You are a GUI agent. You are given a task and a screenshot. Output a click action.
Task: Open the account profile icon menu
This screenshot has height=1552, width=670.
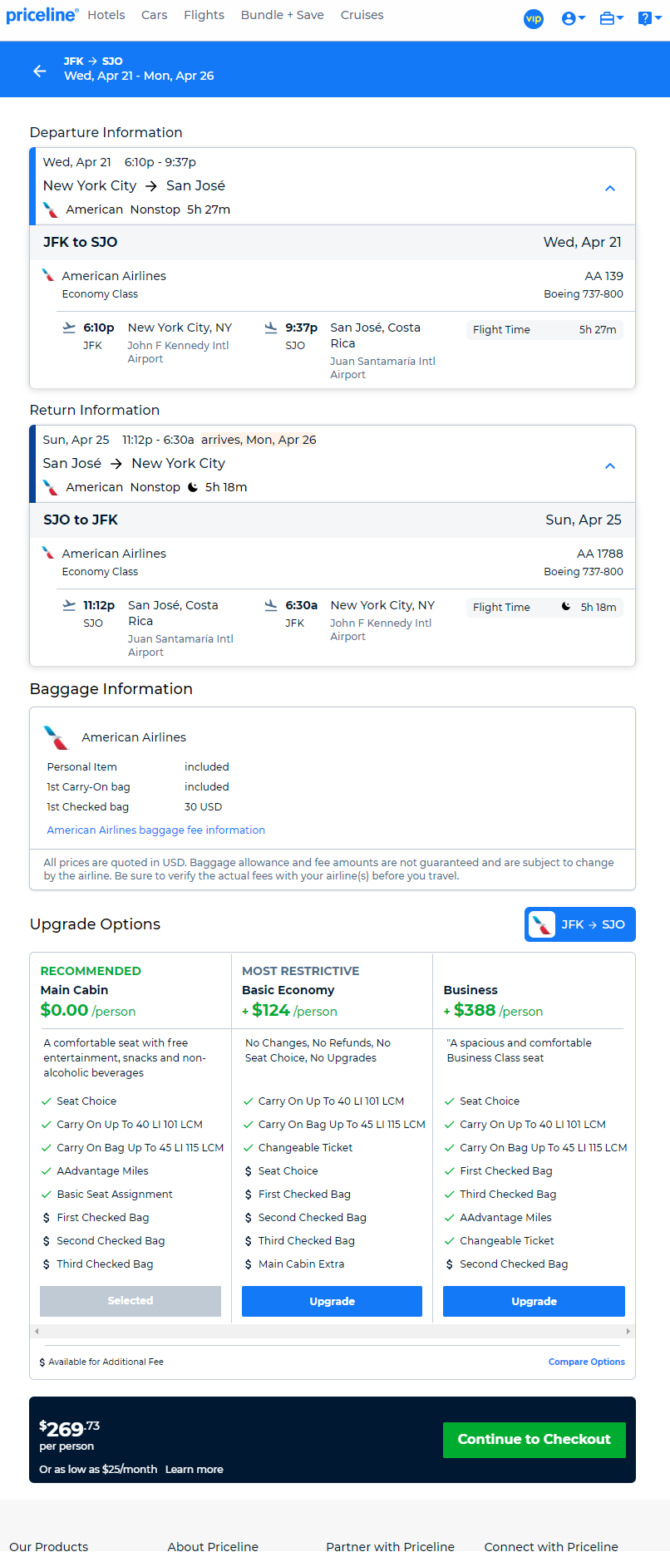coord(573,19)
